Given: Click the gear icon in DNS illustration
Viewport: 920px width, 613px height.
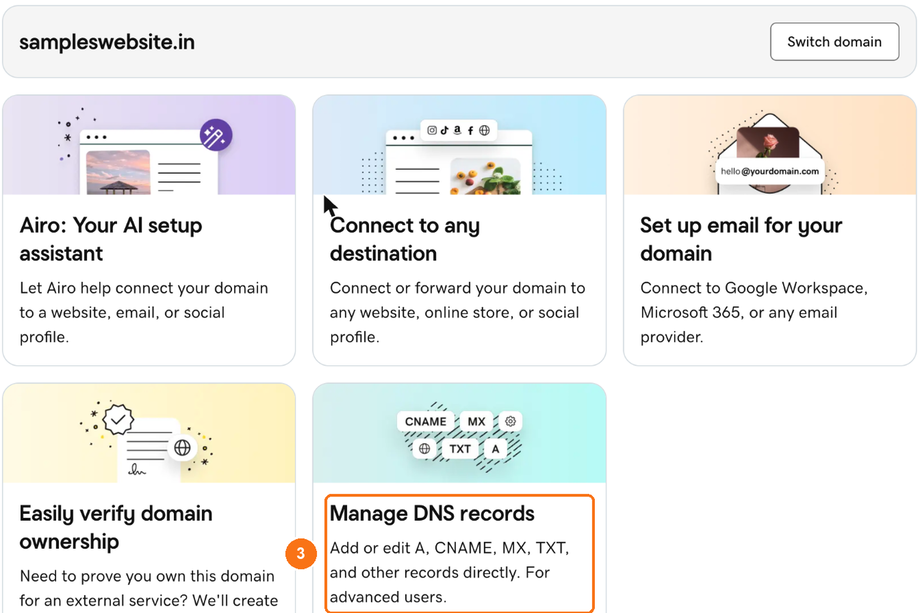Looking at the screenshot, I should [x=510, y=421].
